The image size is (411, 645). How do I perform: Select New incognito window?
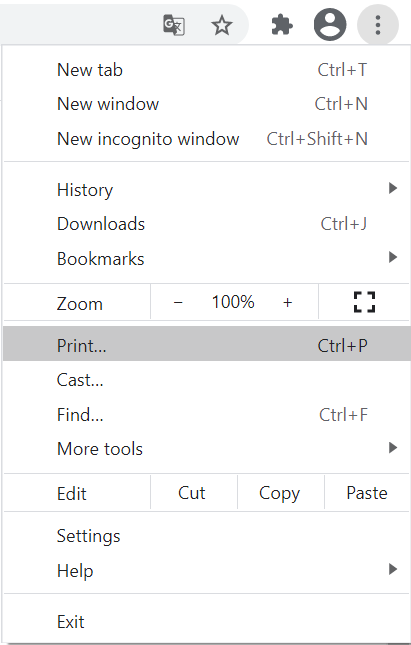[x=206, y=139]
